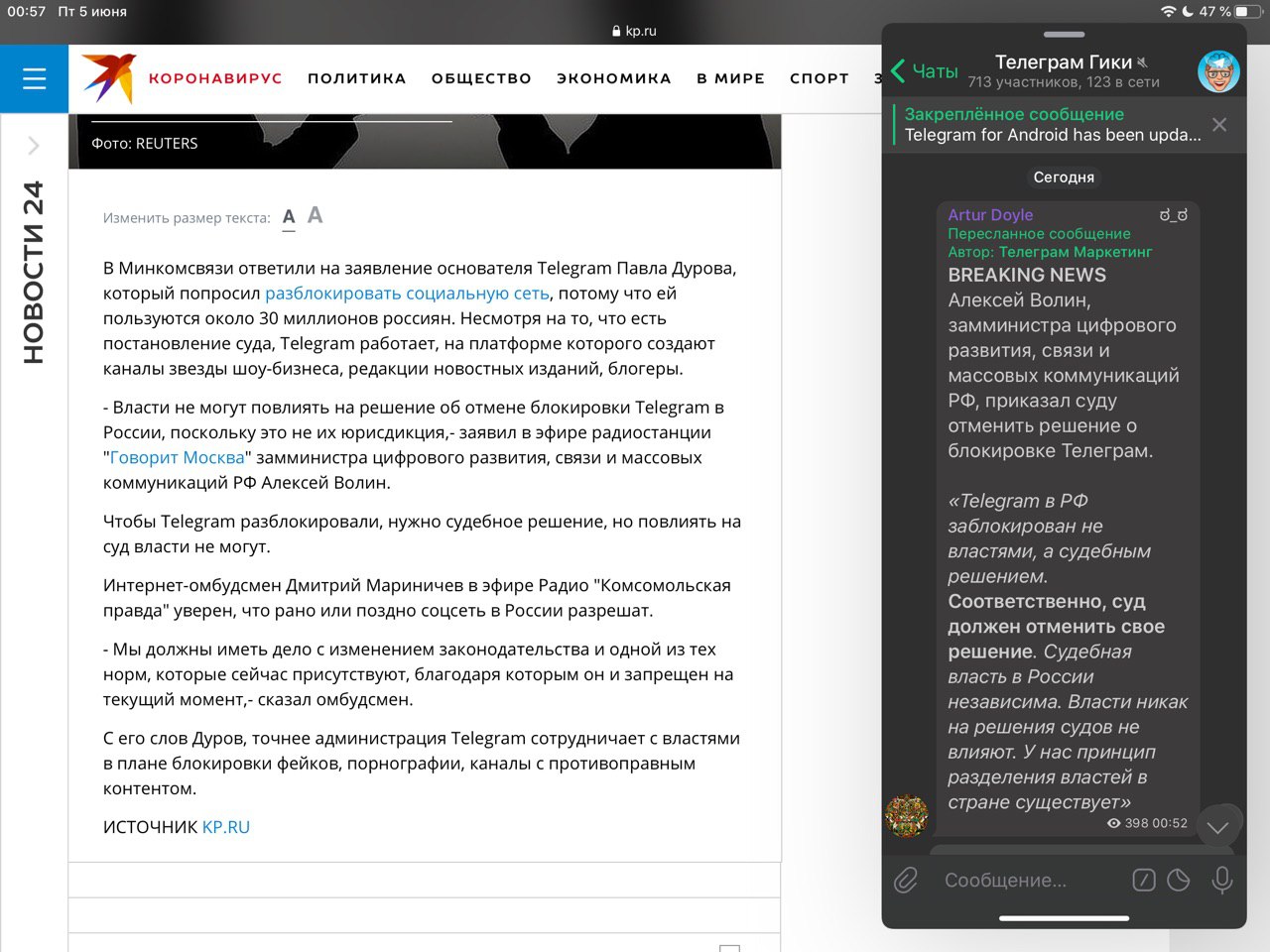This screenshot has height=952, width=1270.
Task: Click the paragraph starting 'Чтобы Telegram разблокировали'
Action: (x=423, y=535)
